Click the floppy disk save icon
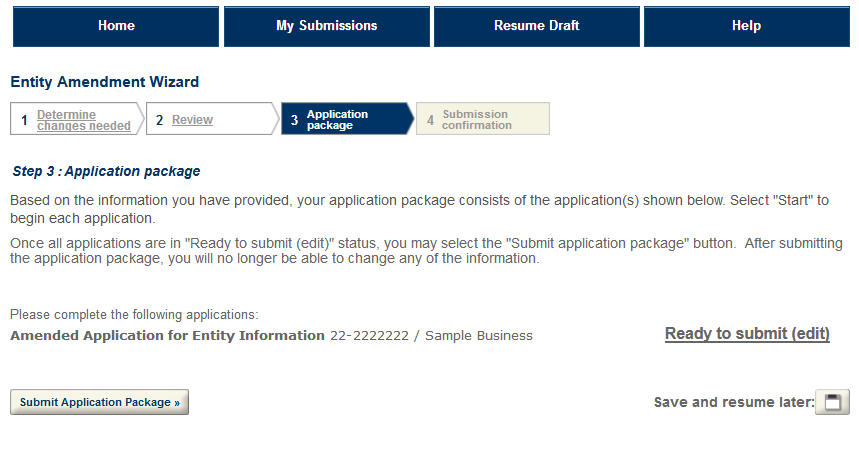859x449 pixels. click(832, 402)
